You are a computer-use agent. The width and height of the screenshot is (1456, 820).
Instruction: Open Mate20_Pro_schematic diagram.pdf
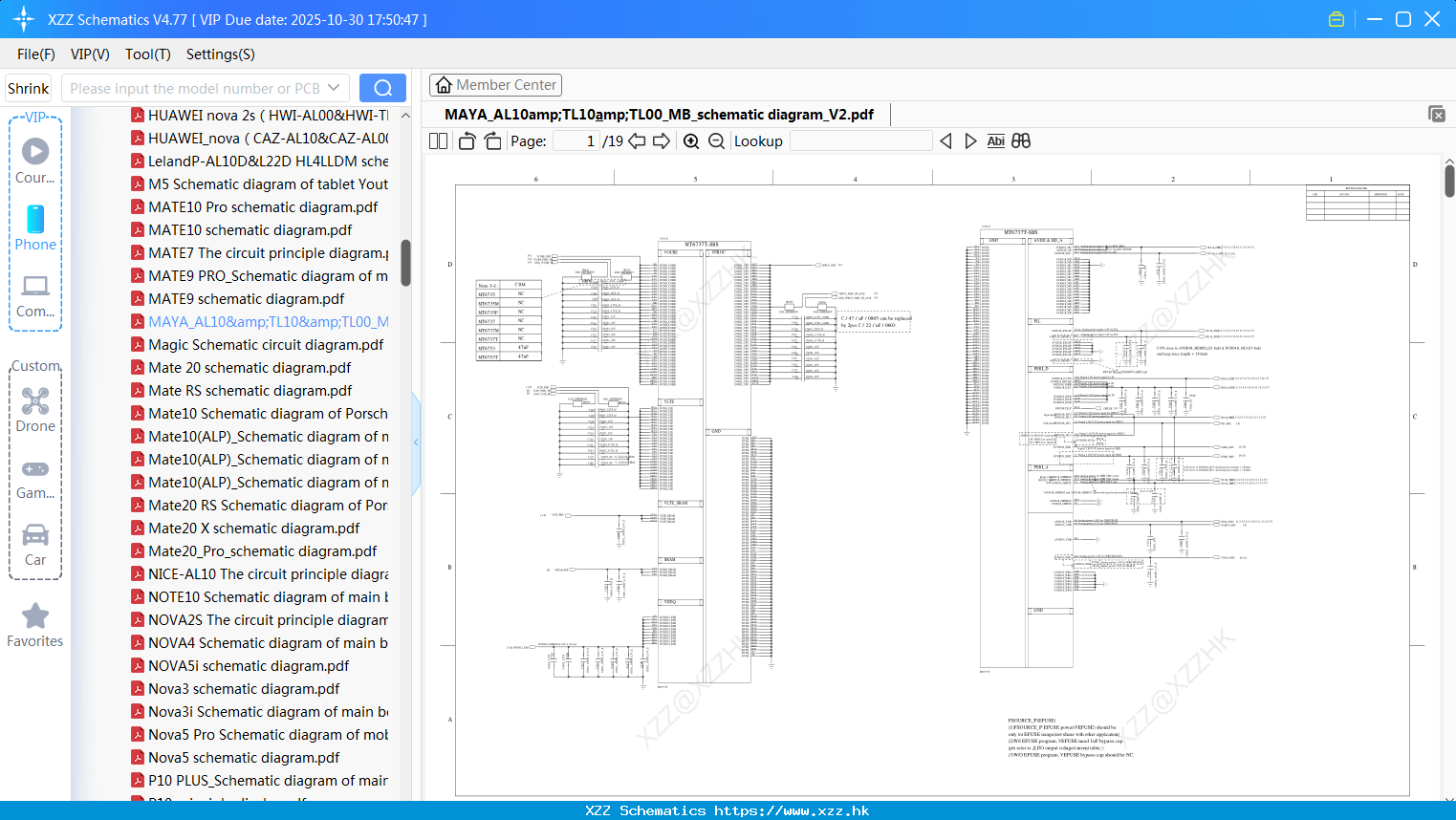coord(253,550)
